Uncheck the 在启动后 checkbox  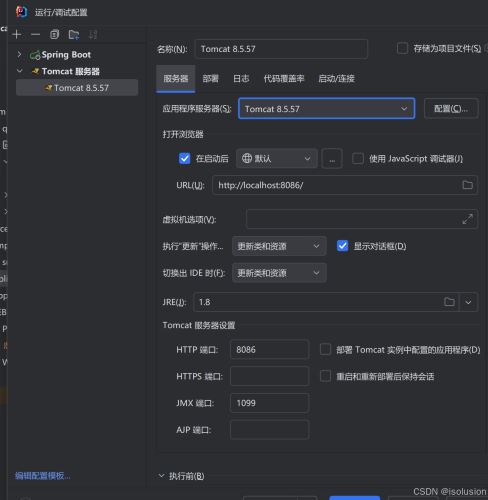tap(184, 159)
